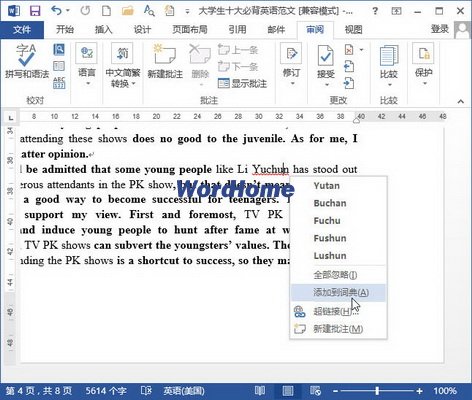Viewport: 472px width, 400px height.
Task: Switch to Web Layout view
Action: (315, 390)
